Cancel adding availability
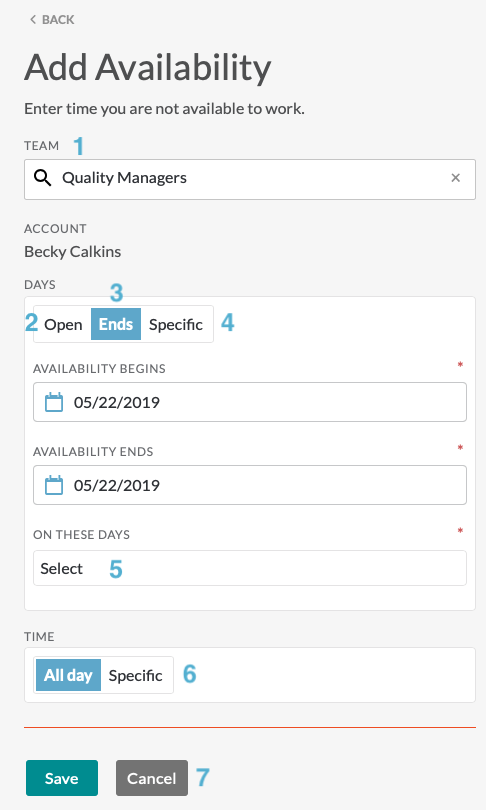The width and height of the screenshot is (486, 810). pos(152,778)
